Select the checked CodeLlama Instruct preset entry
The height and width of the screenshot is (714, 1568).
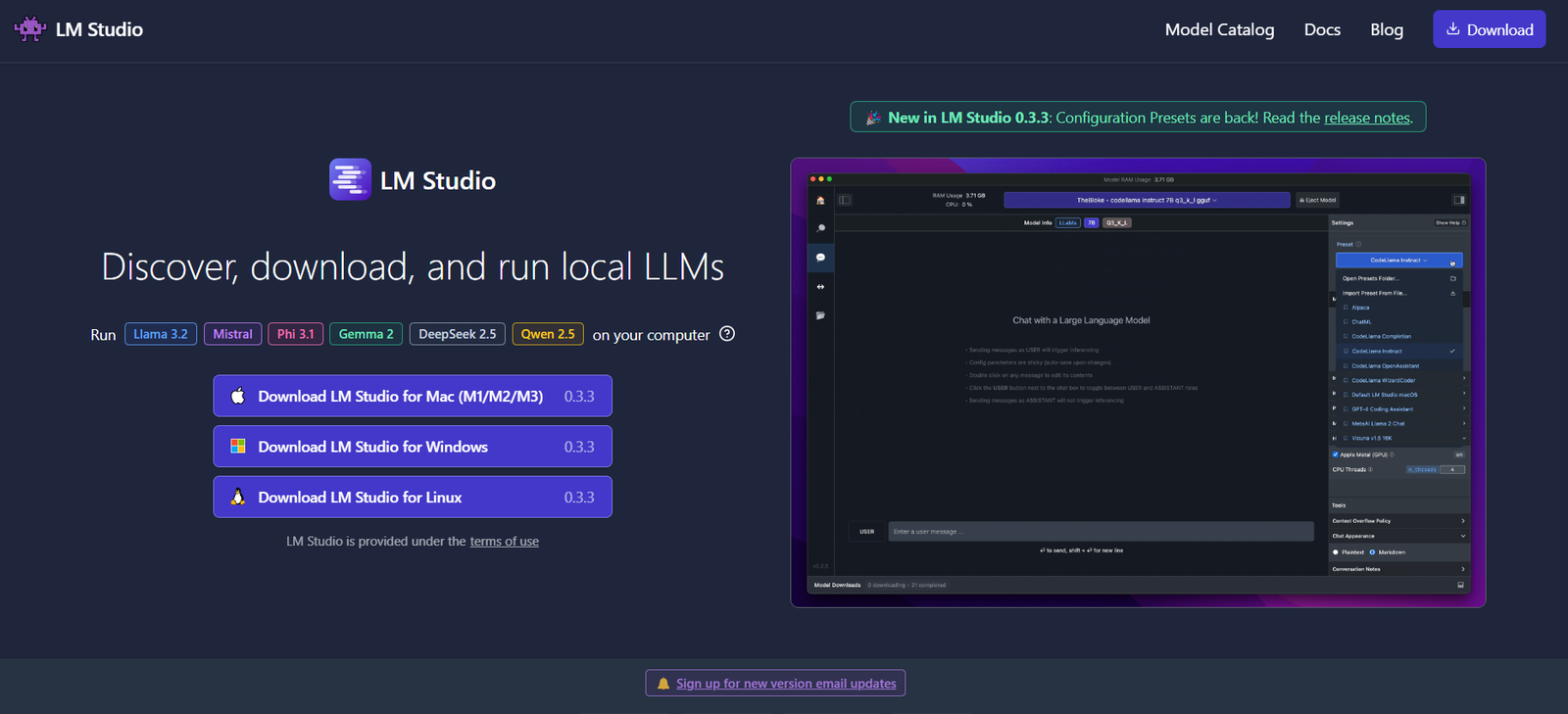click(1398, 351)
